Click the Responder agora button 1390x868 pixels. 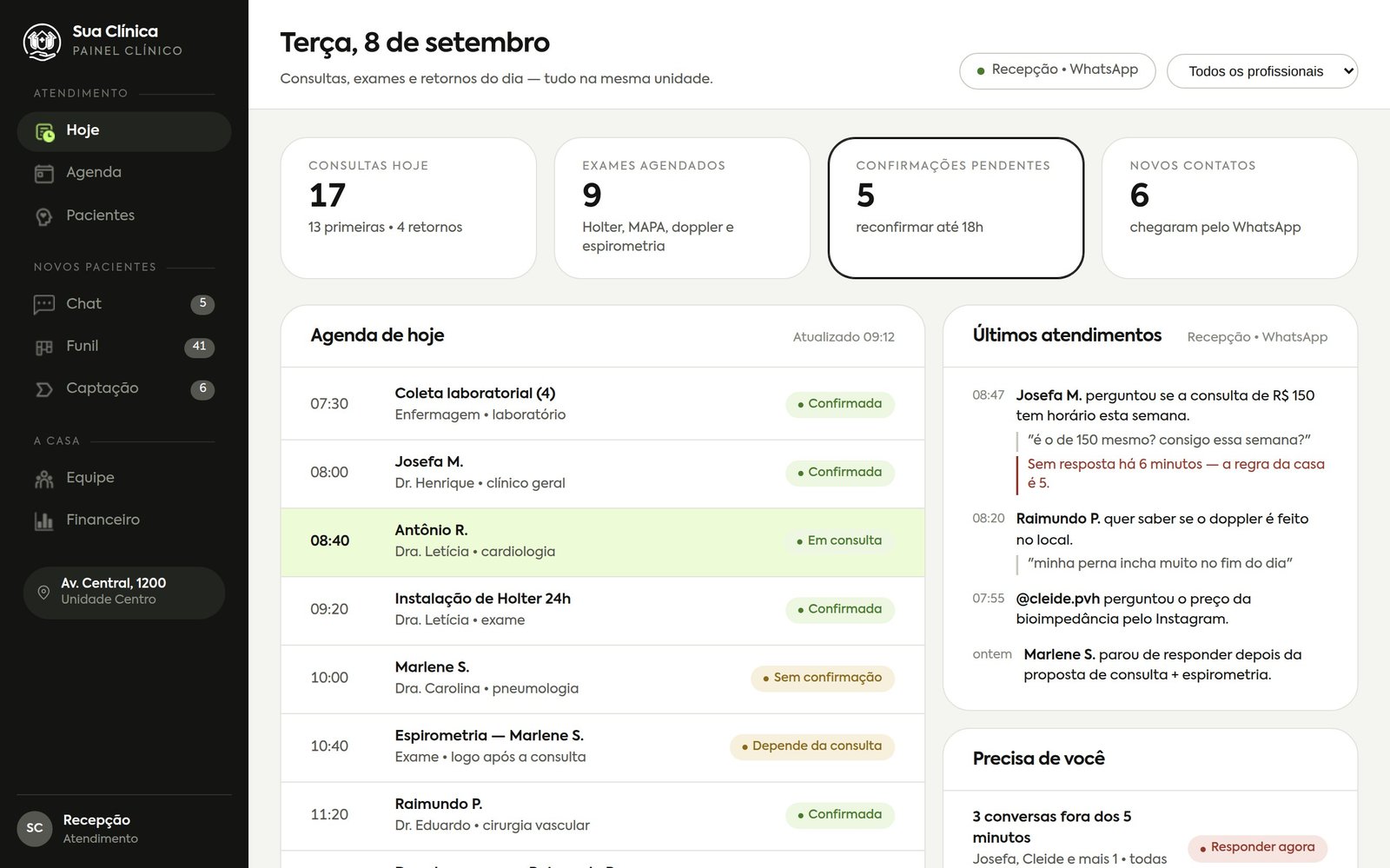click(x=1257, y=847)
